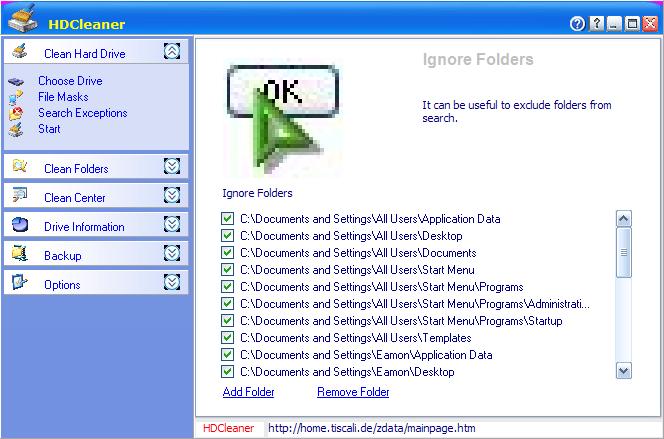664x439 pixels.
Task: Click the Drive Information header label
Action: (84, 227)
